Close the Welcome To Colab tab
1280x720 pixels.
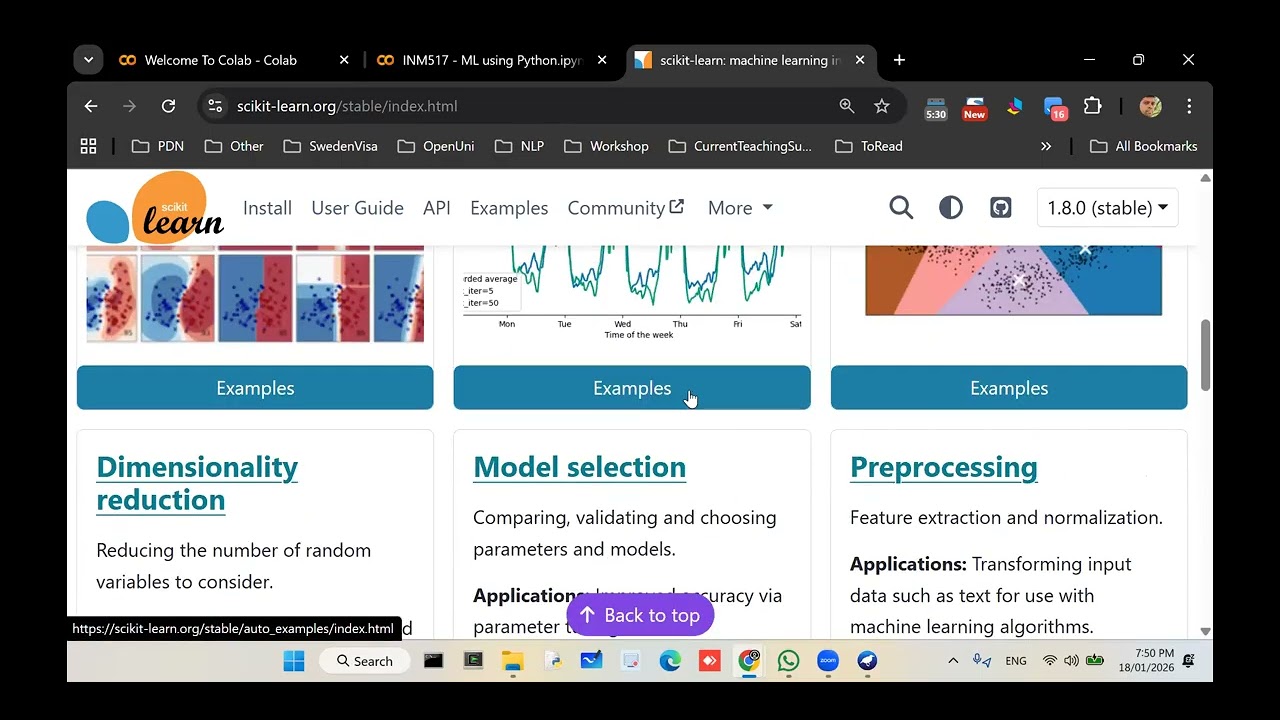pos(344,60)
